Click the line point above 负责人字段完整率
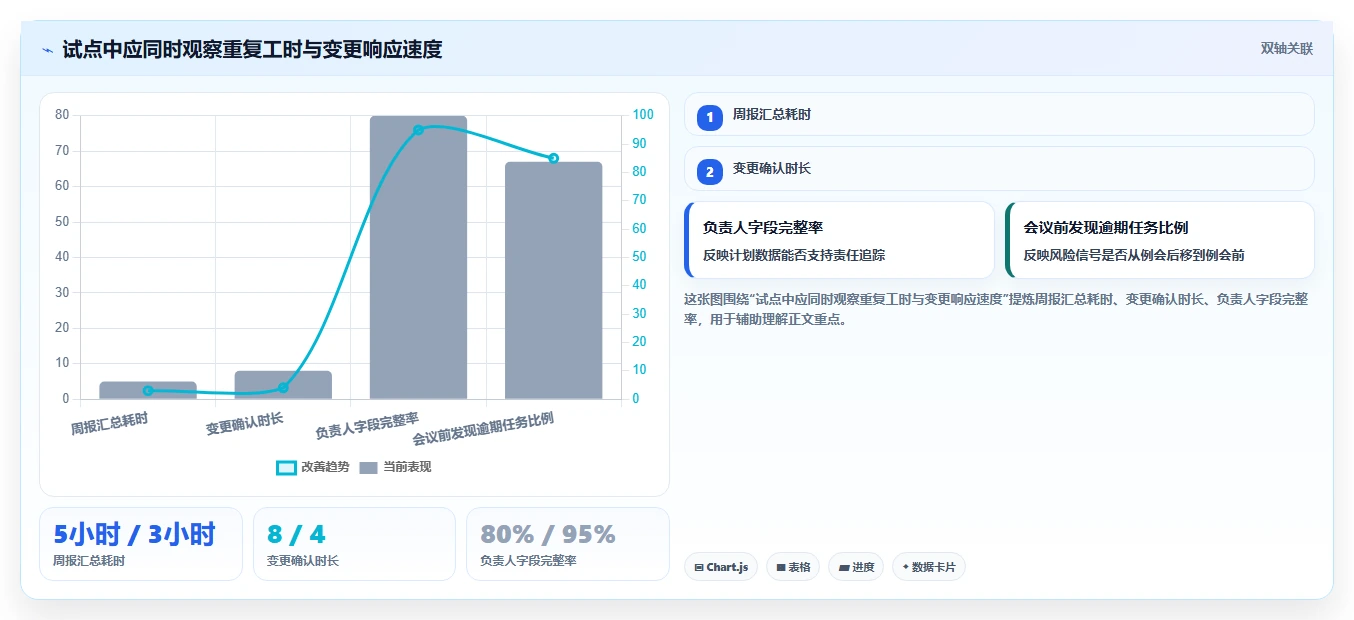The height and width of the screenshot is (620, 1354). pos(418,130)
